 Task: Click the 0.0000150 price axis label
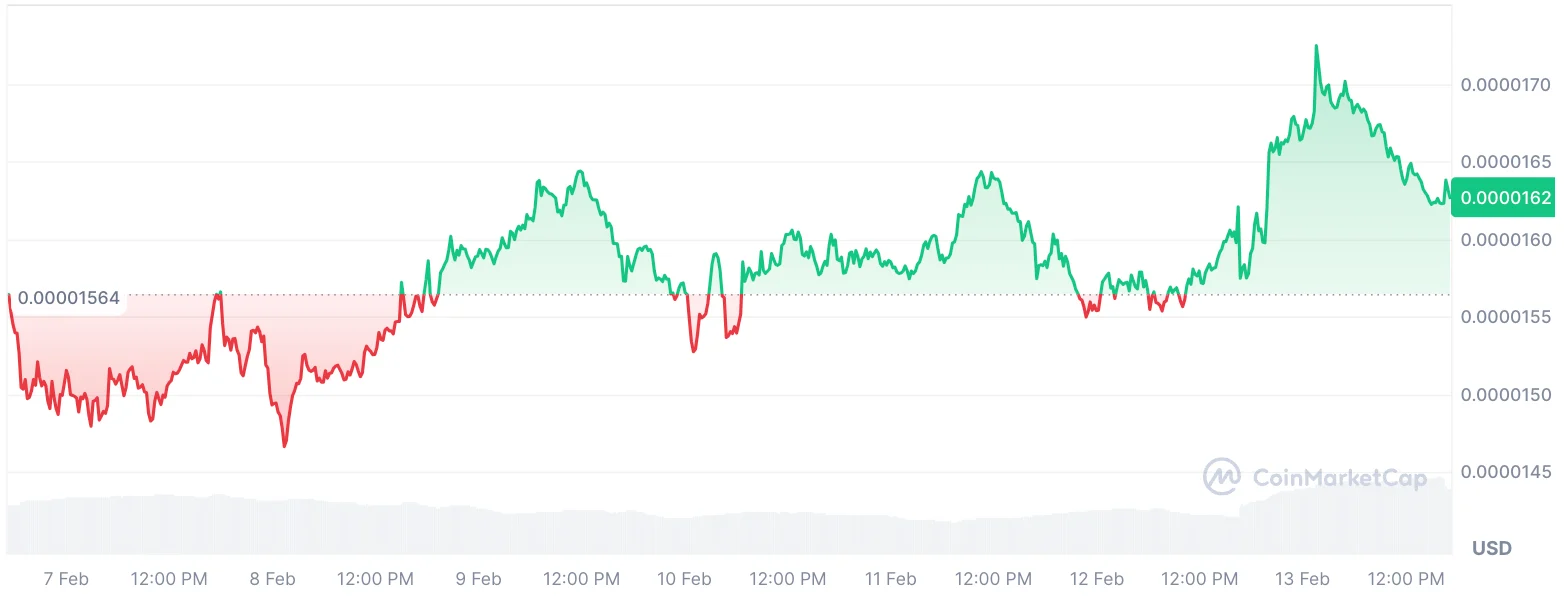pos(1505,395)
